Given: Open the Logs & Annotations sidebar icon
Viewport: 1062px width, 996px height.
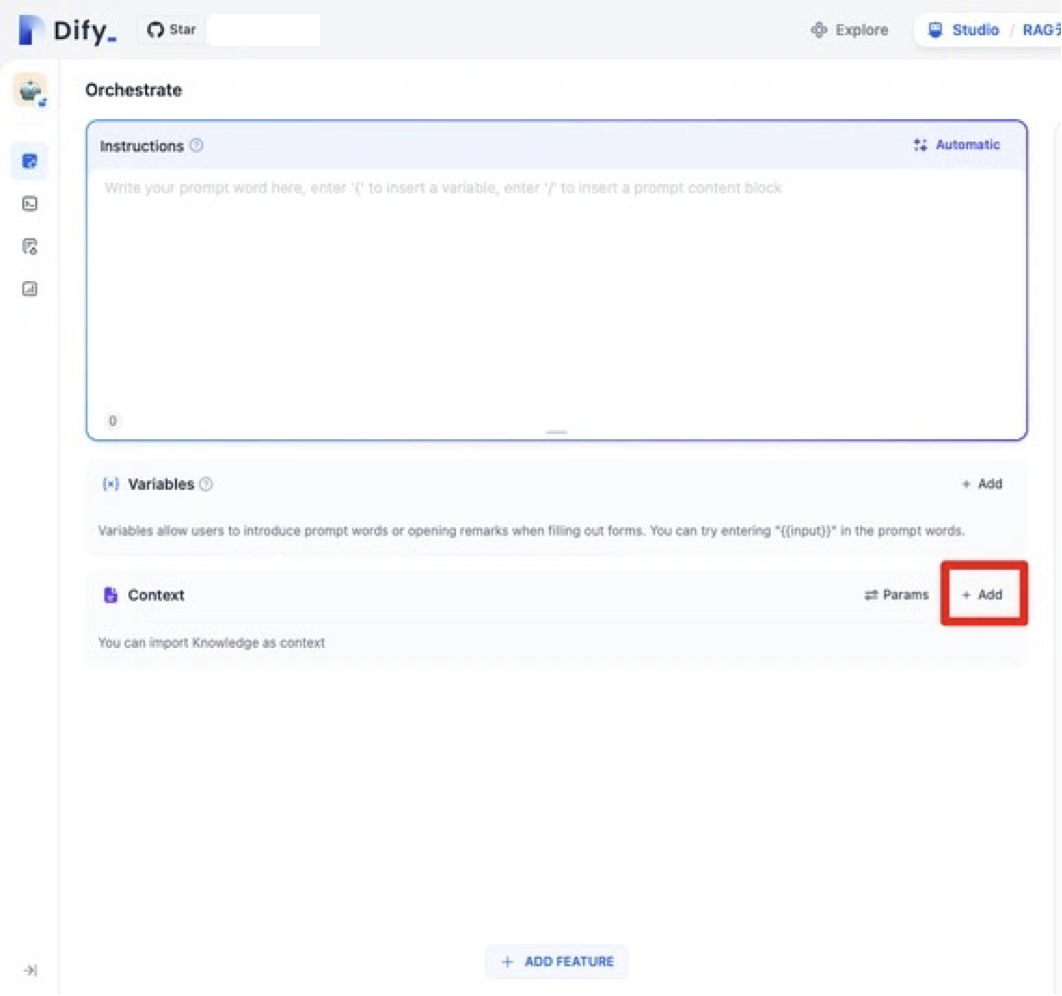Looking at the screenshot, I should [30, 247].
